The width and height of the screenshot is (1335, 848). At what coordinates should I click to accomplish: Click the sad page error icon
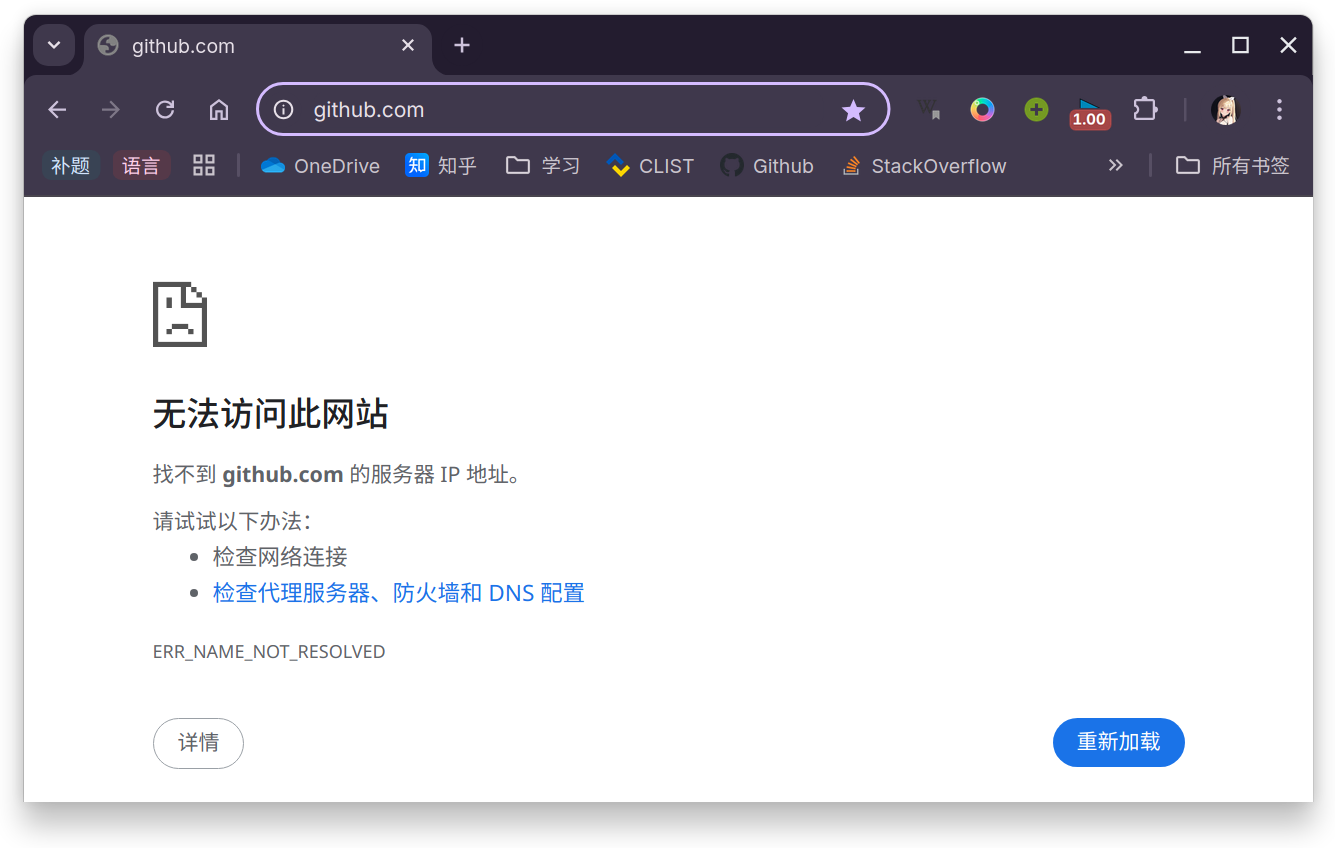tap(180, 314)
